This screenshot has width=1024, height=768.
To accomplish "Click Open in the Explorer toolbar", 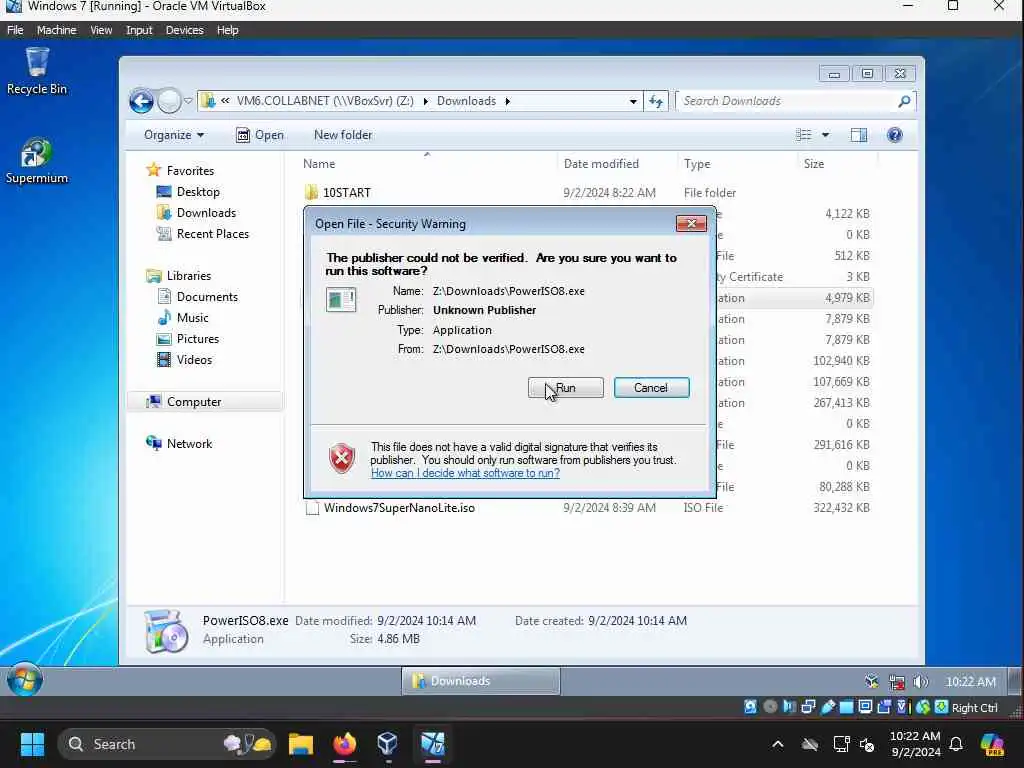I will pyautogui.click(x=260, y=135).
